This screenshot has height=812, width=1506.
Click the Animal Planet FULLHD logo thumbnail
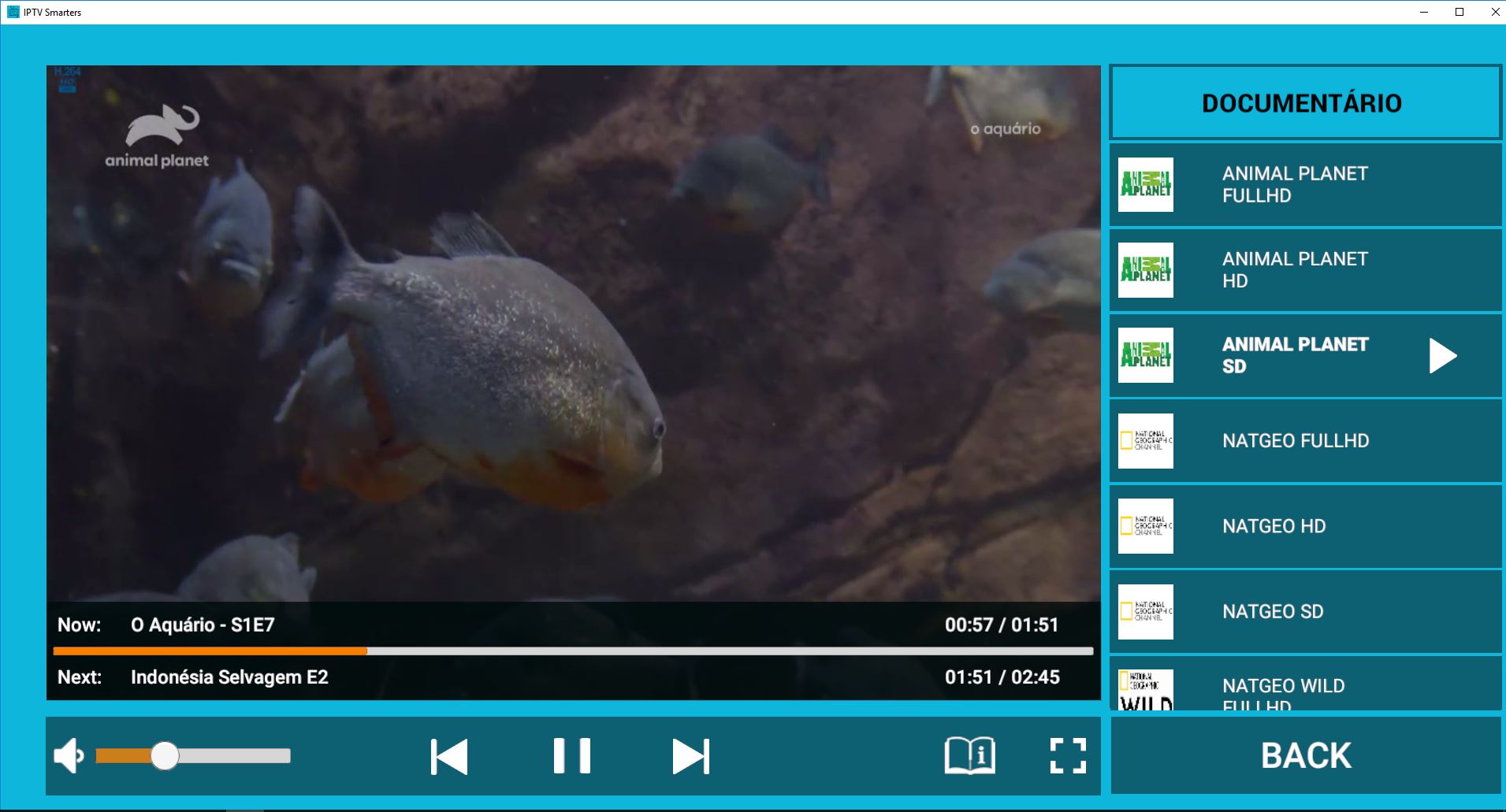click(1146, 184)
